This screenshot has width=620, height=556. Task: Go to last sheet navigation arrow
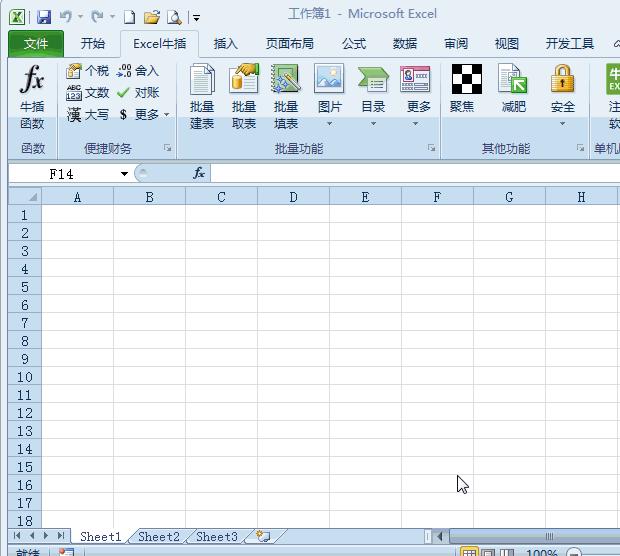click(x=60, y=536)
